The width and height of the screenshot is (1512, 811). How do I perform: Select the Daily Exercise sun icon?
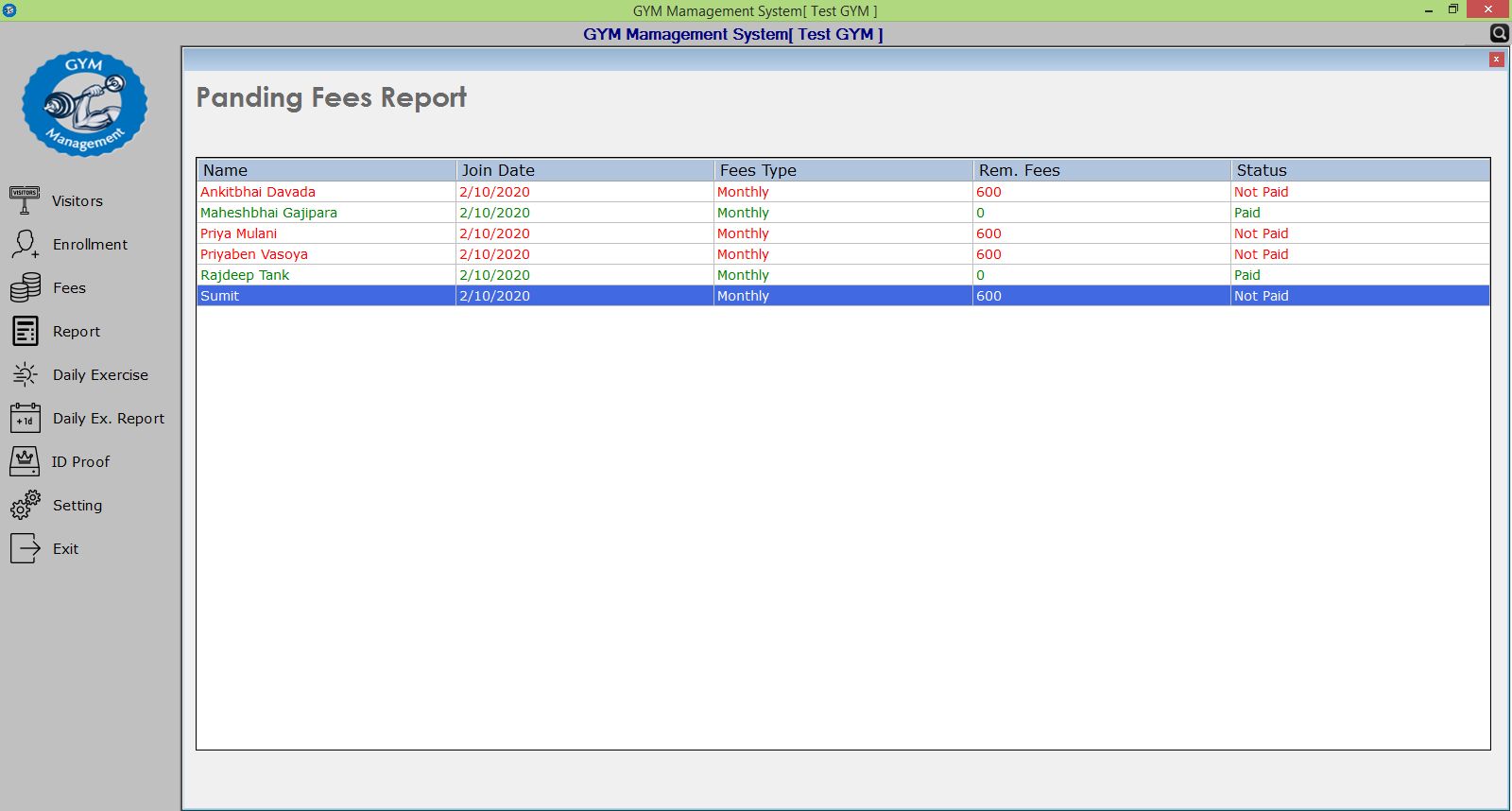point(25,374)
